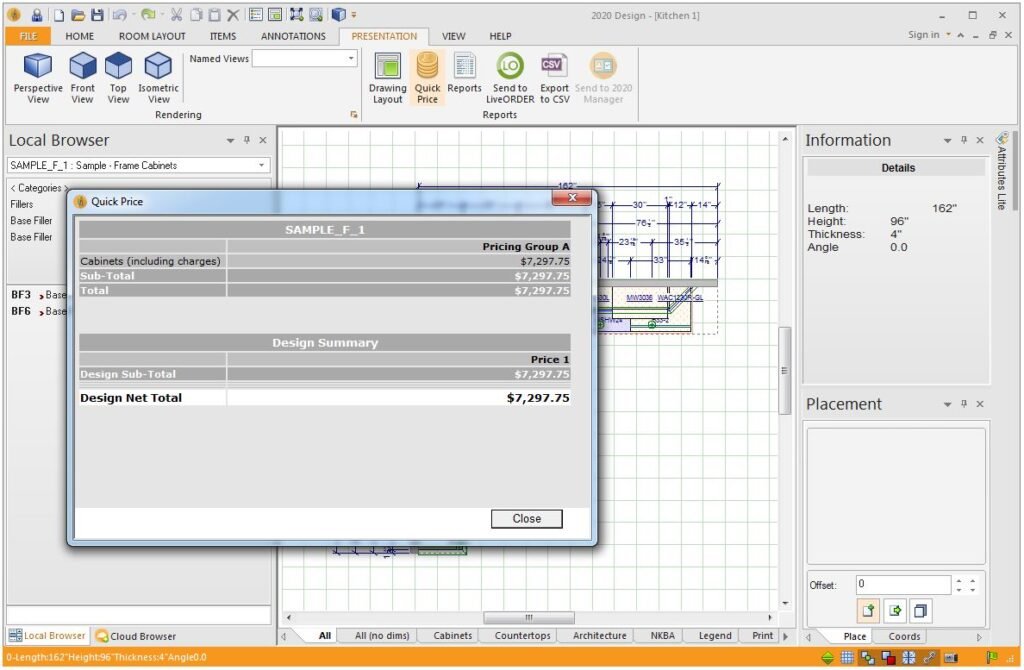The height and width of the screenshot is (670, 1024).
Task: Open Information panel options arrow
Action: click(x=947, y=140)
